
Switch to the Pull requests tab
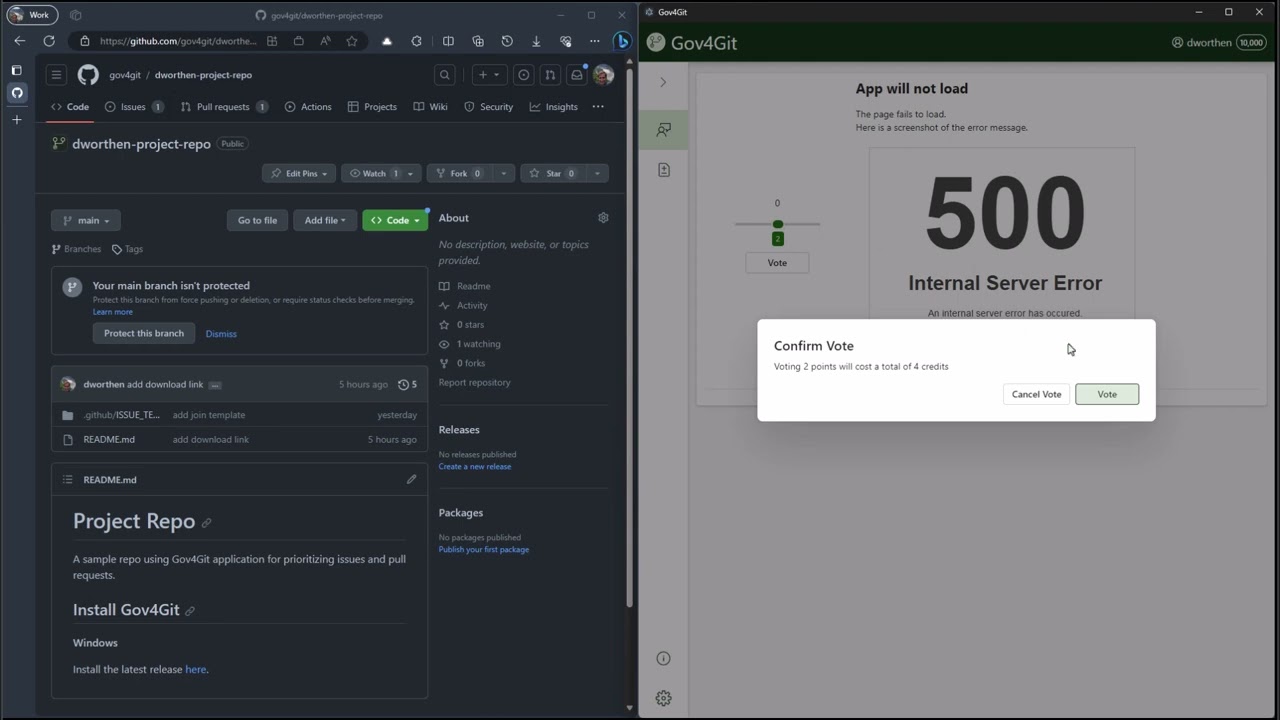[x=224, y=107]
